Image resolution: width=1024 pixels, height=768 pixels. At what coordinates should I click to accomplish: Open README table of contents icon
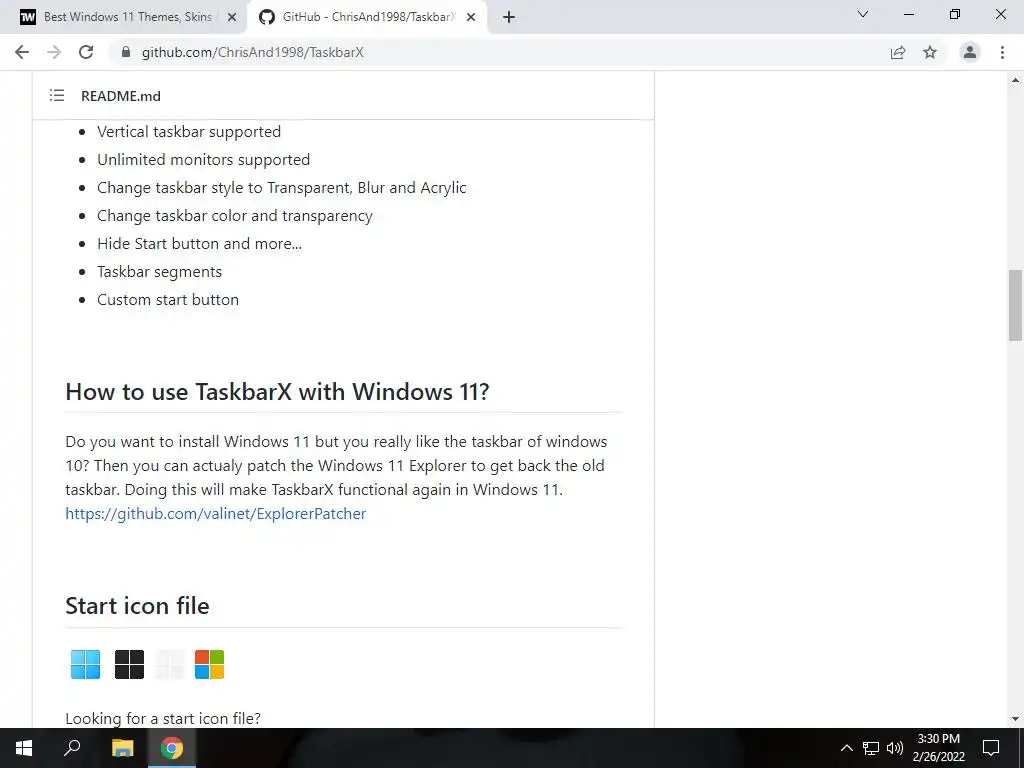tap(57, 95)
